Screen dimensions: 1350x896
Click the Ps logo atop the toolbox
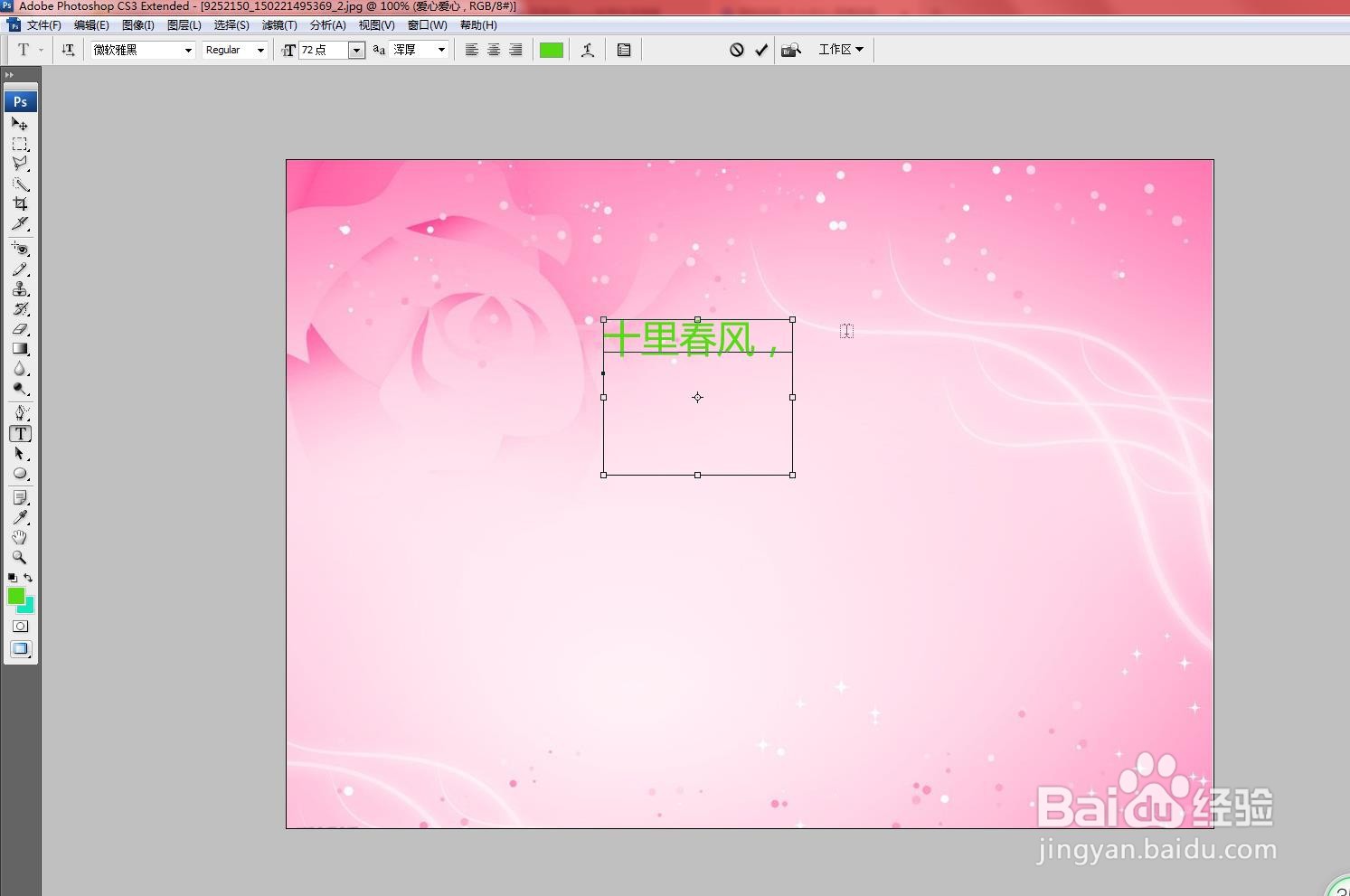point(20,101)
